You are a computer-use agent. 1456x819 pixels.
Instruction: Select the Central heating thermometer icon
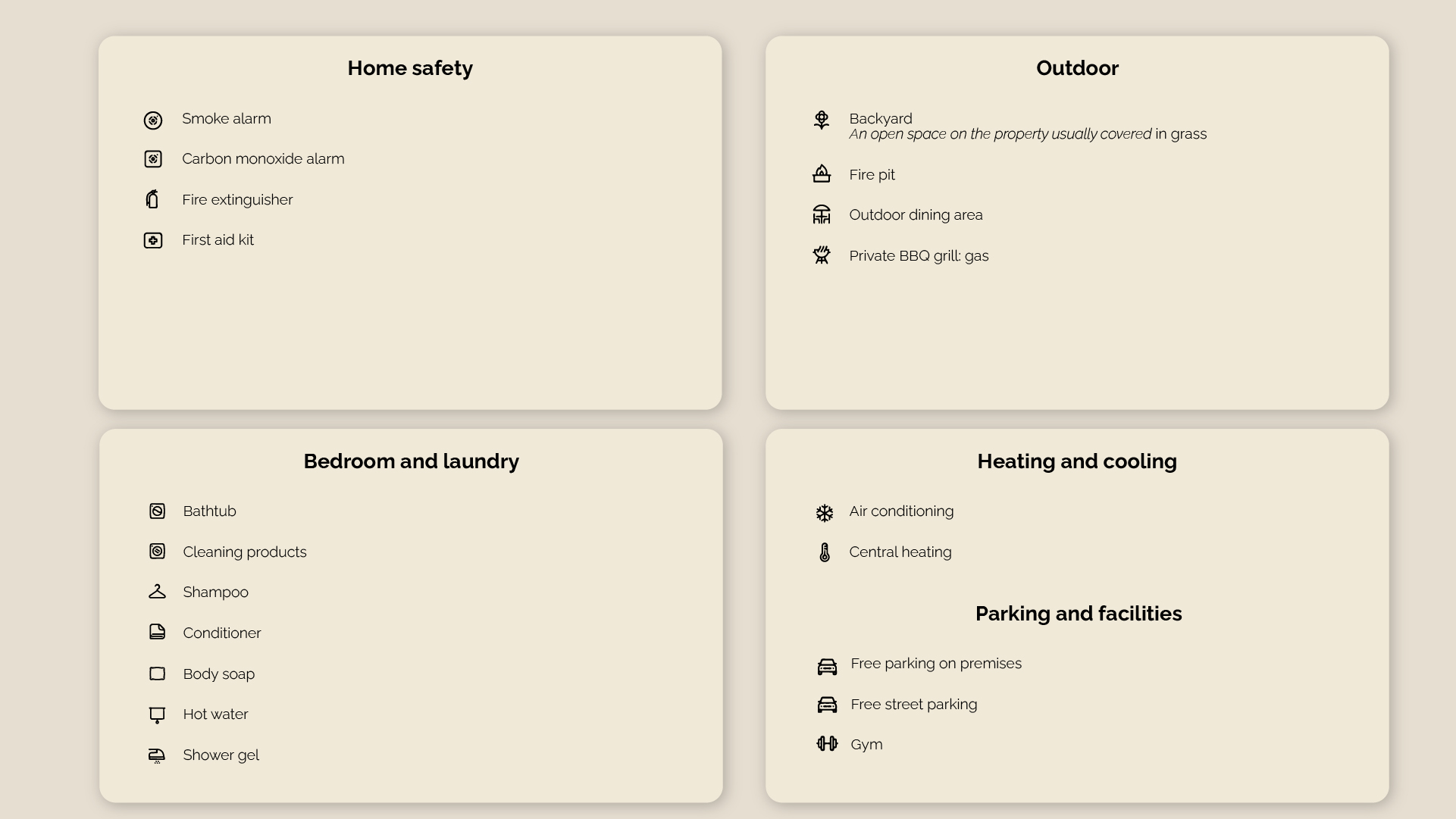click(x=825, y=552)
